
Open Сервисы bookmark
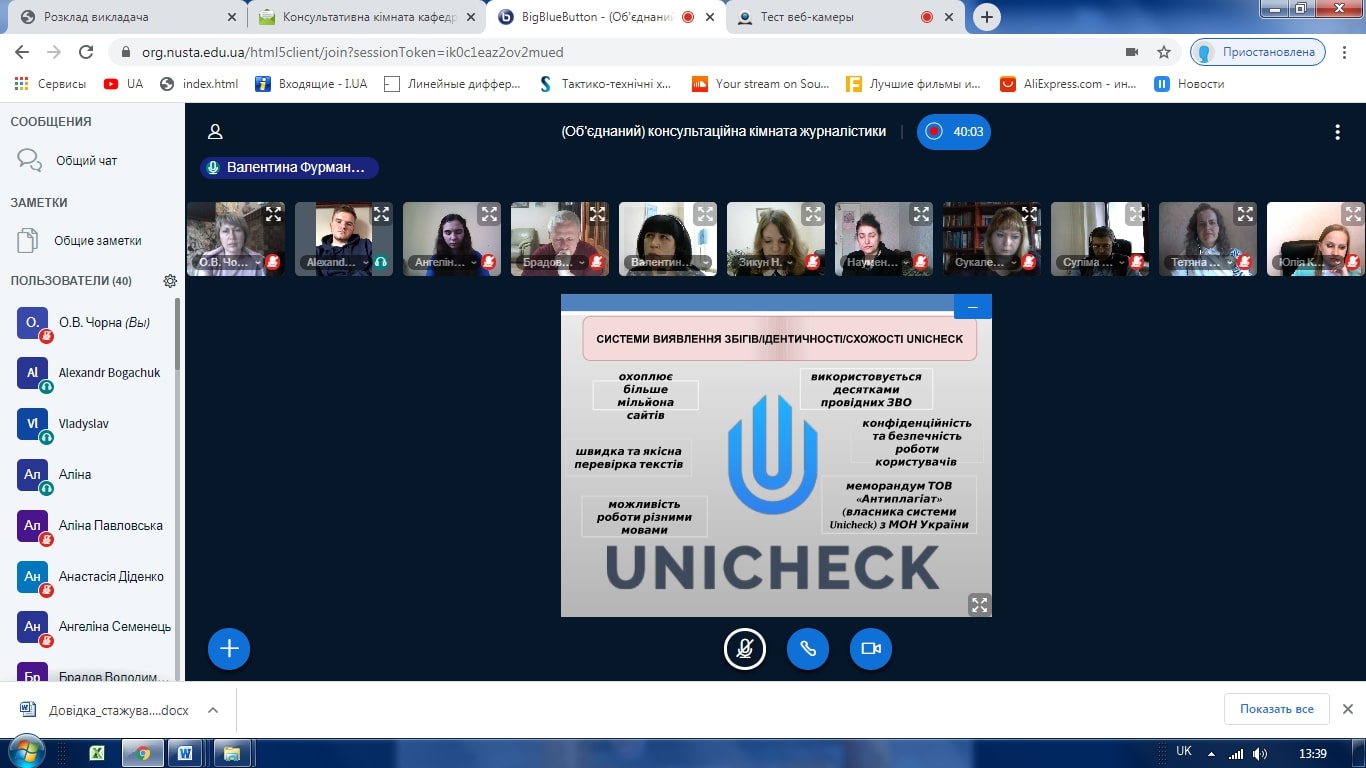pyautogui.click(x=50, y=84)
